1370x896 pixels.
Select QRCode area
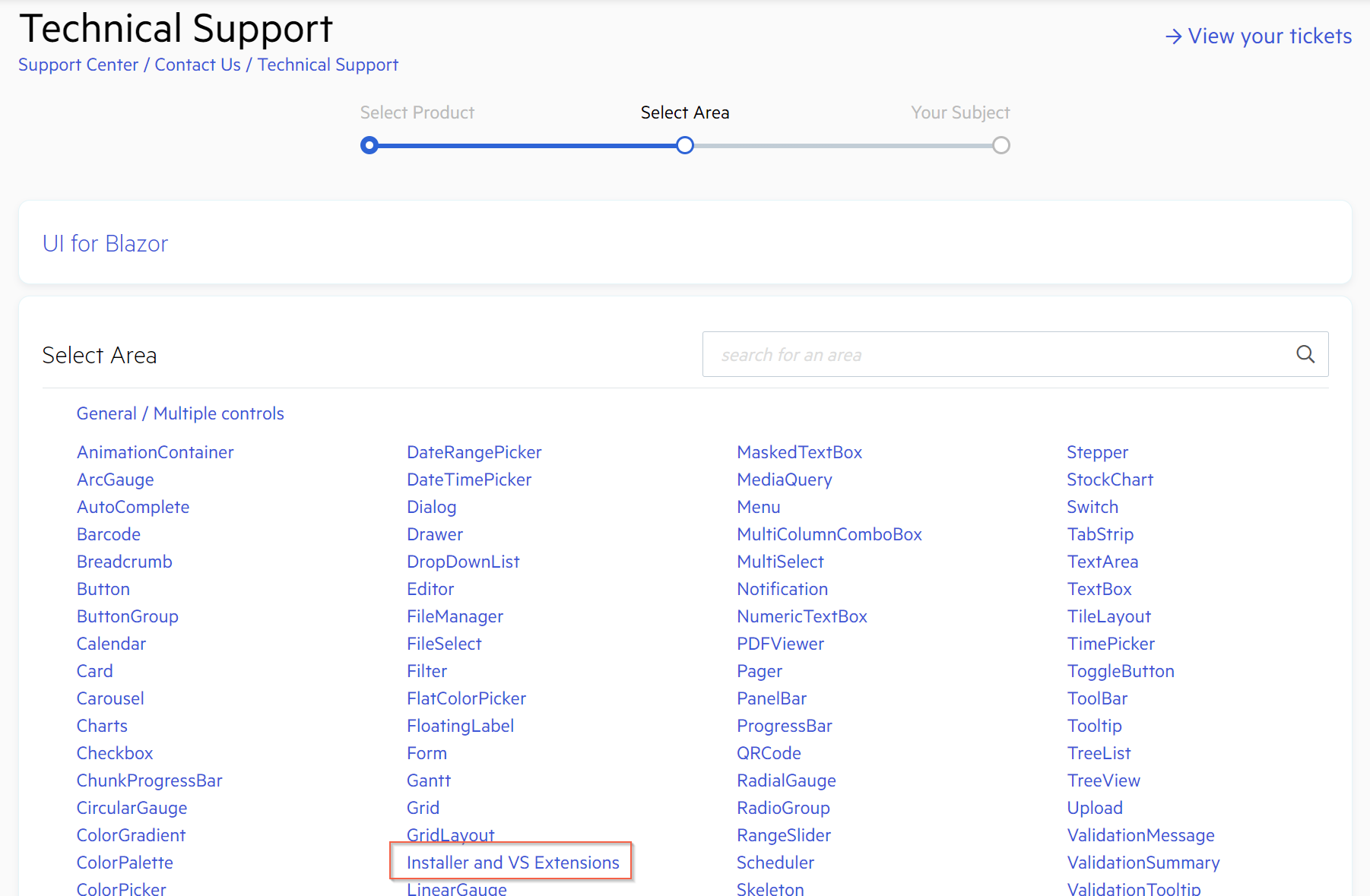769,753
